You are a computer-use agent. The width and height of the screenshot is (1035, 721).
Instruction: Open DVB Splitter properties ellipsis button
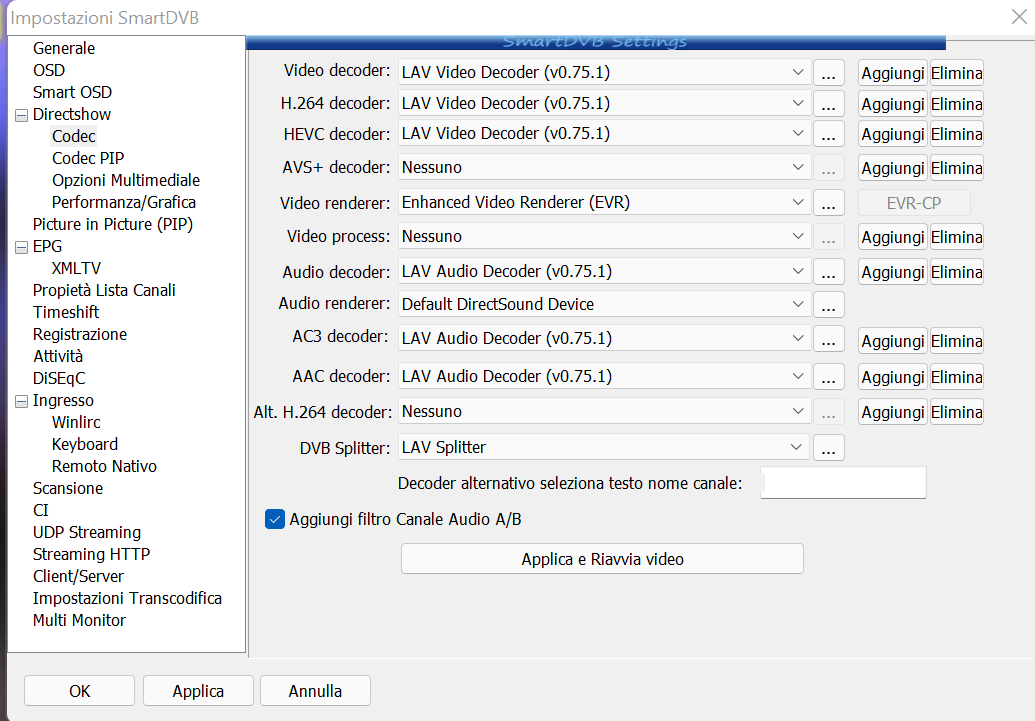[828, 448]
